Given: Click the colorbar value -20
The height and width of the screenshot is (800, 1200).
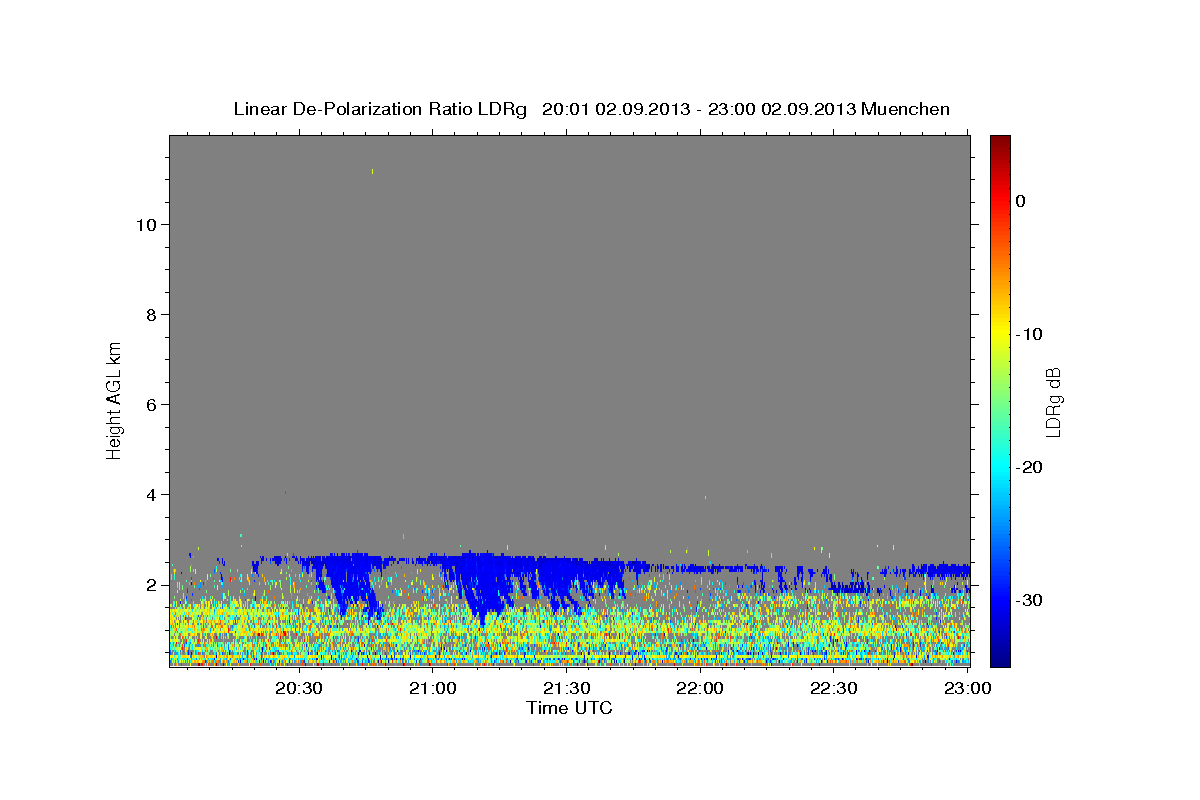Looking at the screenshot, I should point(1029,467).
